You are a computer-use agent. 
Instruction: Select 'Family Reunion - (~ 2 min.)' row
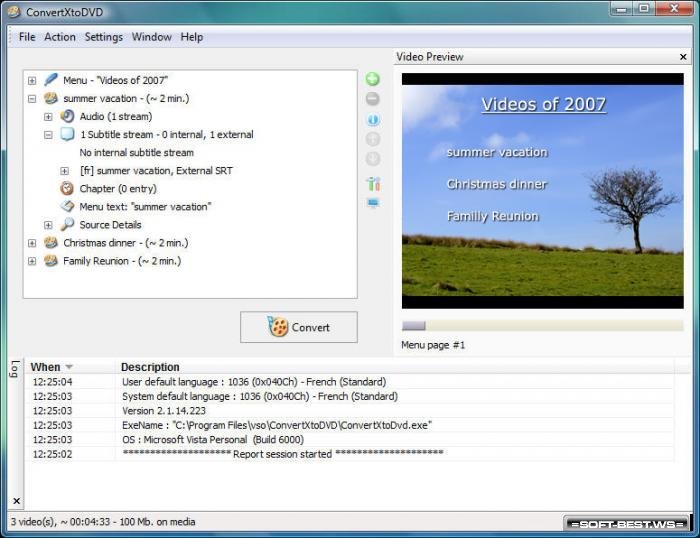point(122,261)
